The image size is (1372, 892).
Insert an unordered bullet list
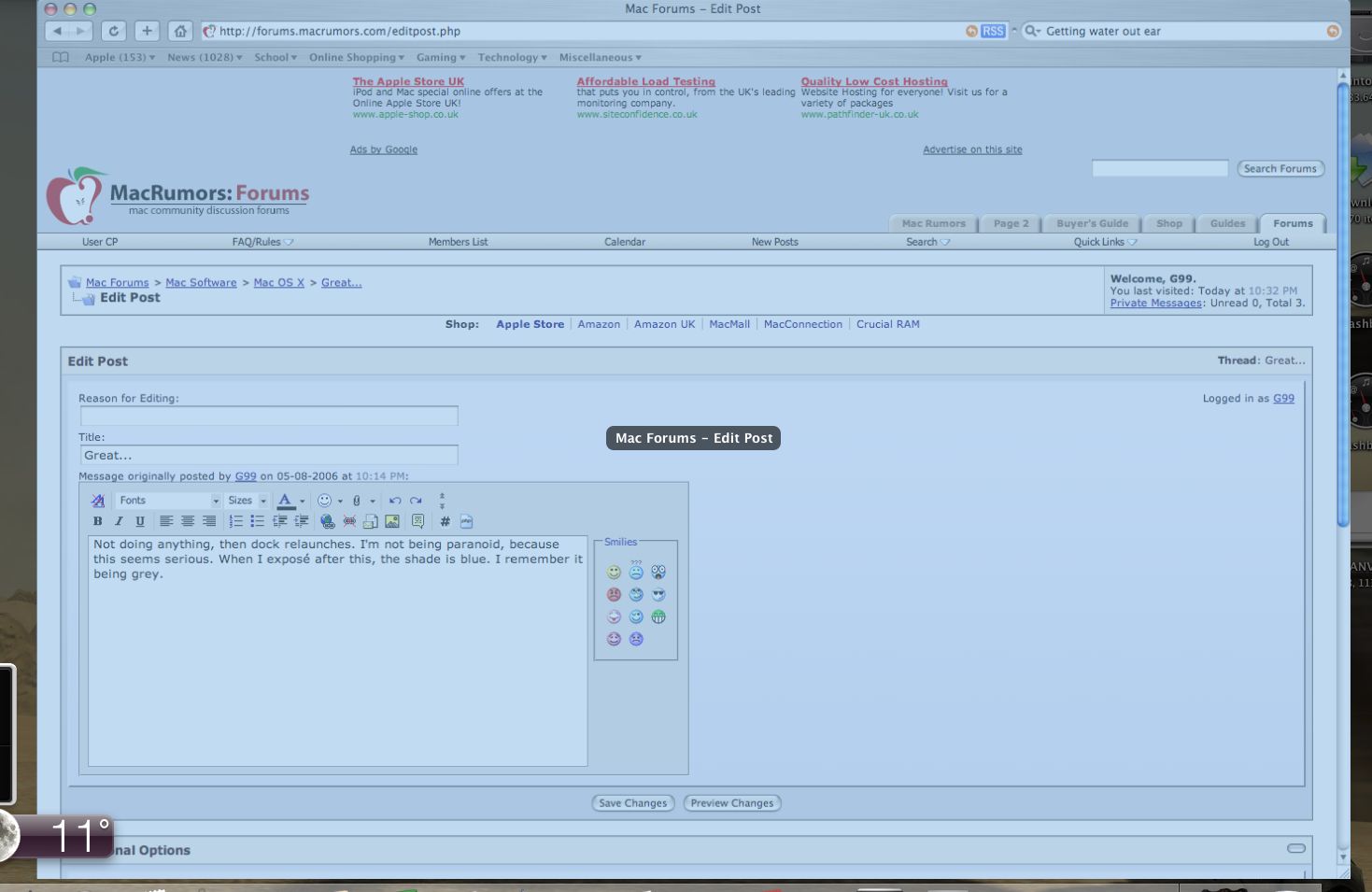point(257,521)
